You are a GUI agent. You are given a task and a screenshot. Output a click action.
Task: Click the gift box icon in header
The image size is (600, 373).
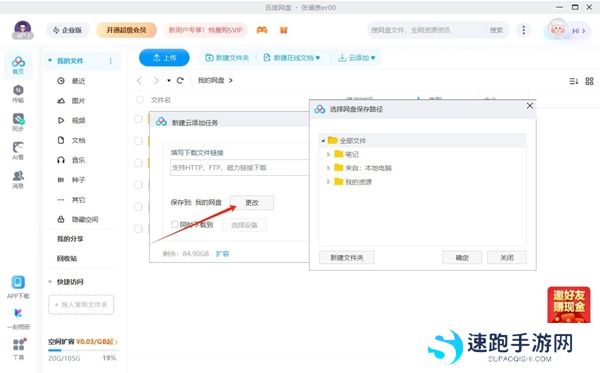(284, 30)
